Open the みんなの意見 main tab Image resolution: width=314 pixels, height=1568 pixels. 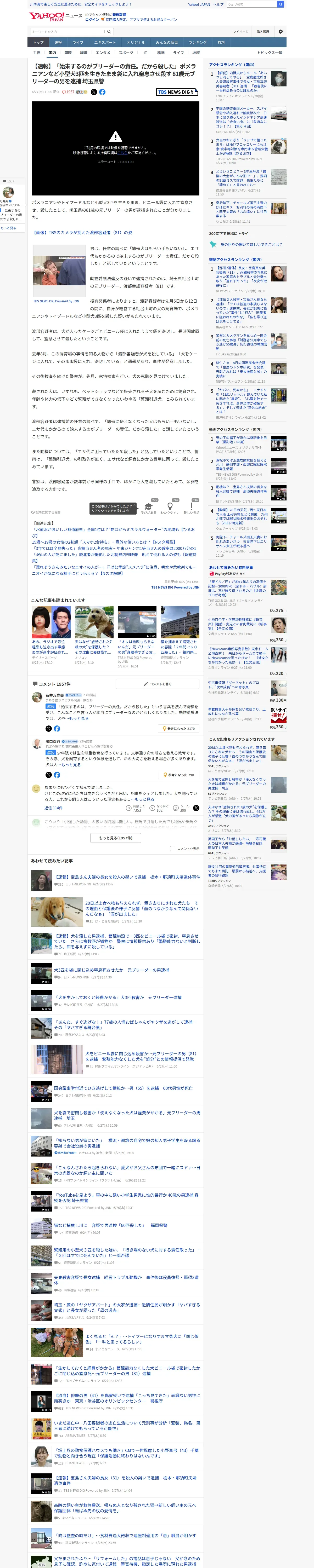[x=166, y=43]
